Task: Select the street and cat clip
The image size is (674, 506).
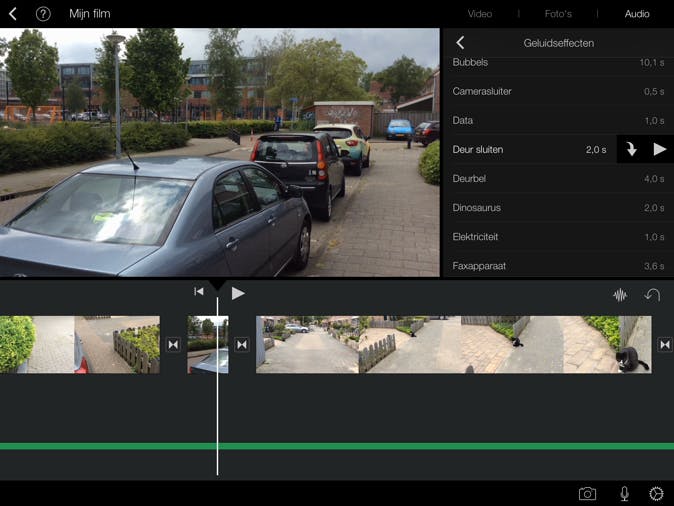Action: coord(453,344)
